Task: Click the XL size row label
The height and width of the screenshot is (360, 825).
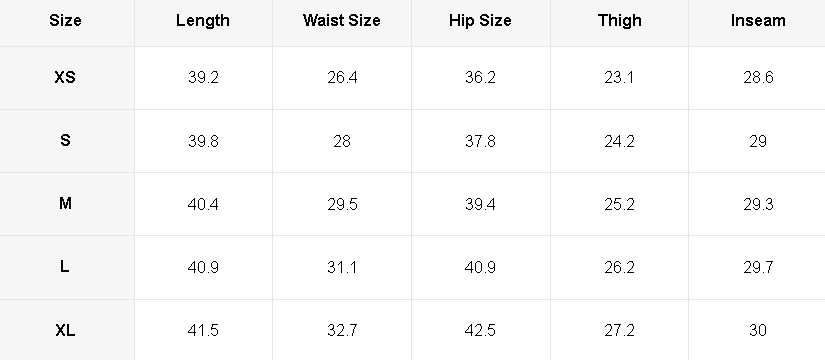Action: pyautogui.click(x=65, y=331)
